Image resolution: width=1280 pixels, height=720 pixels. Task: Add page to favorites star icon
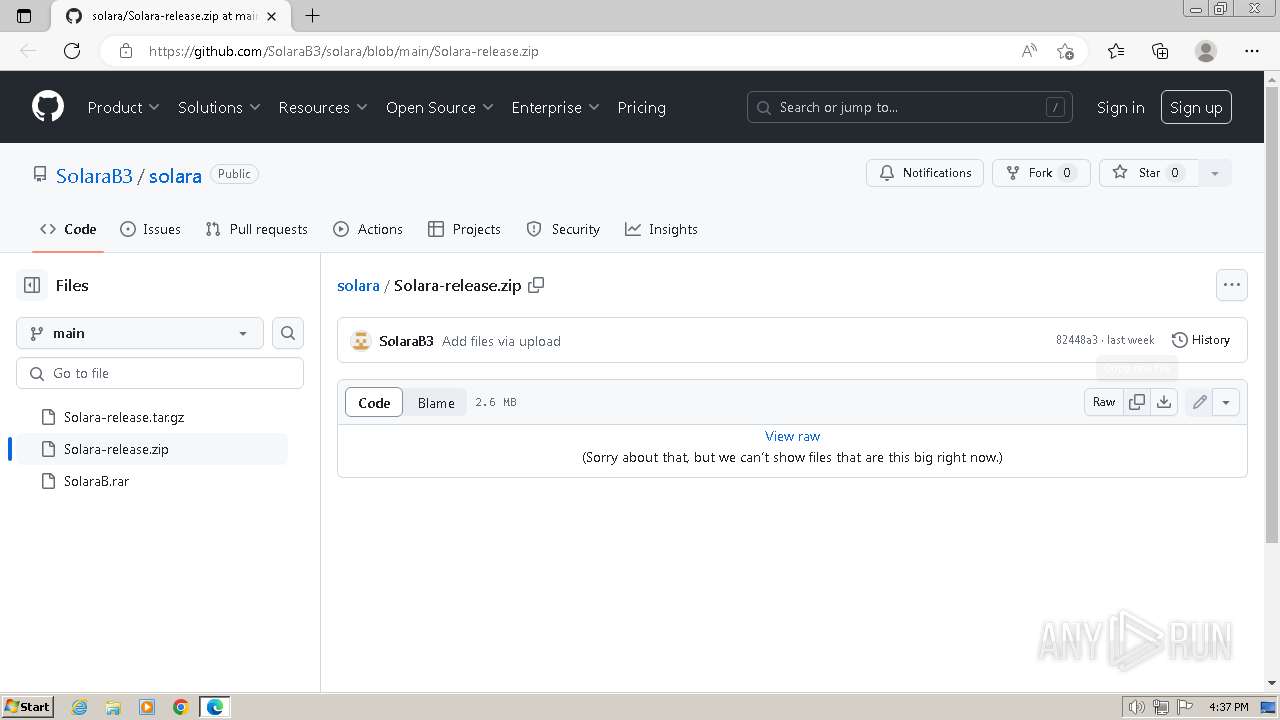[1065, 51]
